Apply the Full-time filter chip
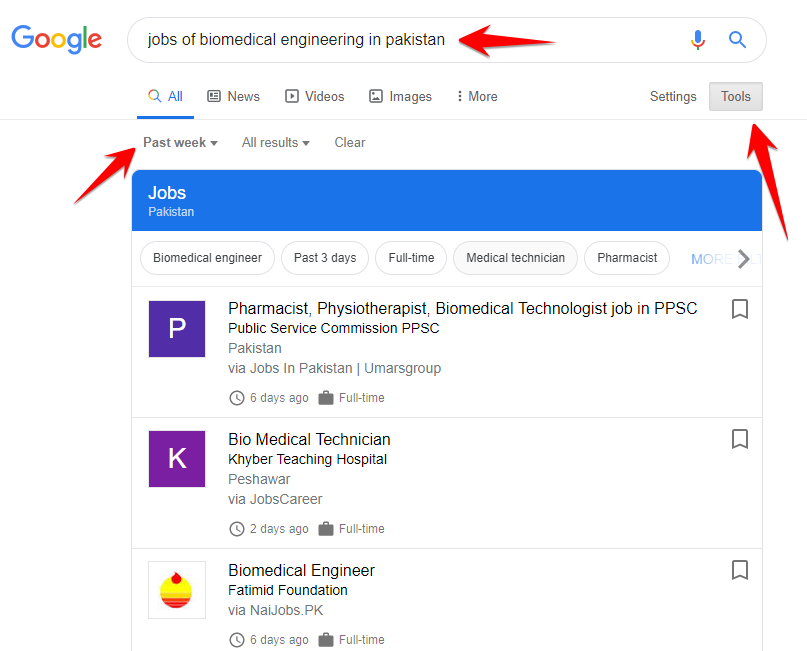Screen dimensions: 807x651 pos(411,258)
